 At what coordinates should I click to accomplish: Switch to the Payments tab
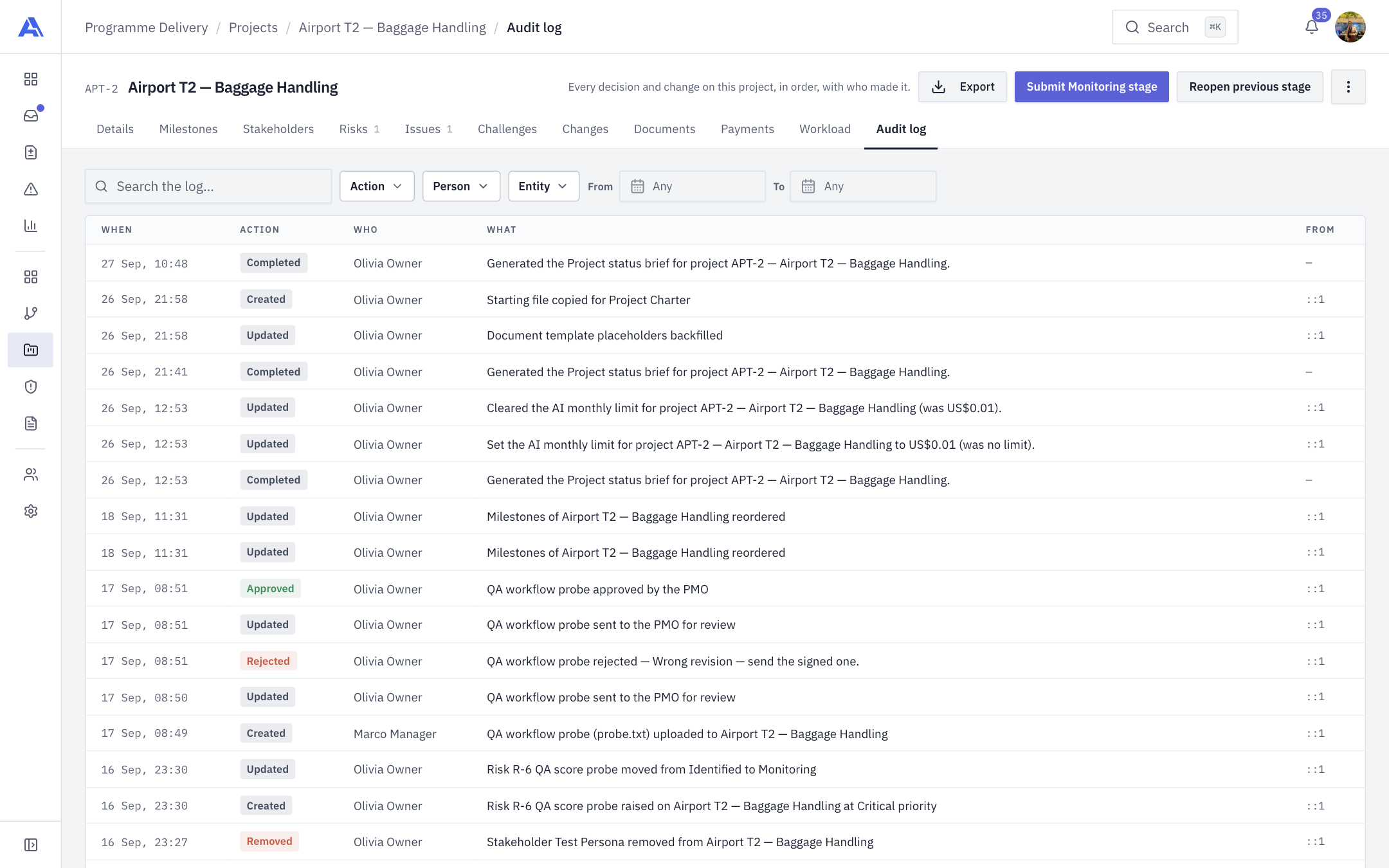[747, 129]
